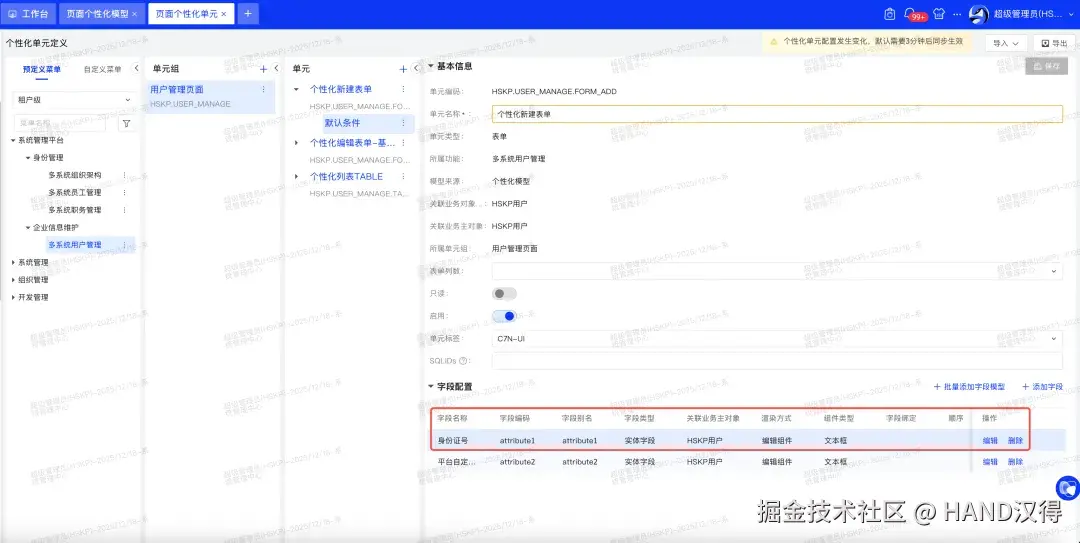Add a new unit via 单元 plus icon
Viewport: 1080px width, 543px height.
click(x=404, y=69)
